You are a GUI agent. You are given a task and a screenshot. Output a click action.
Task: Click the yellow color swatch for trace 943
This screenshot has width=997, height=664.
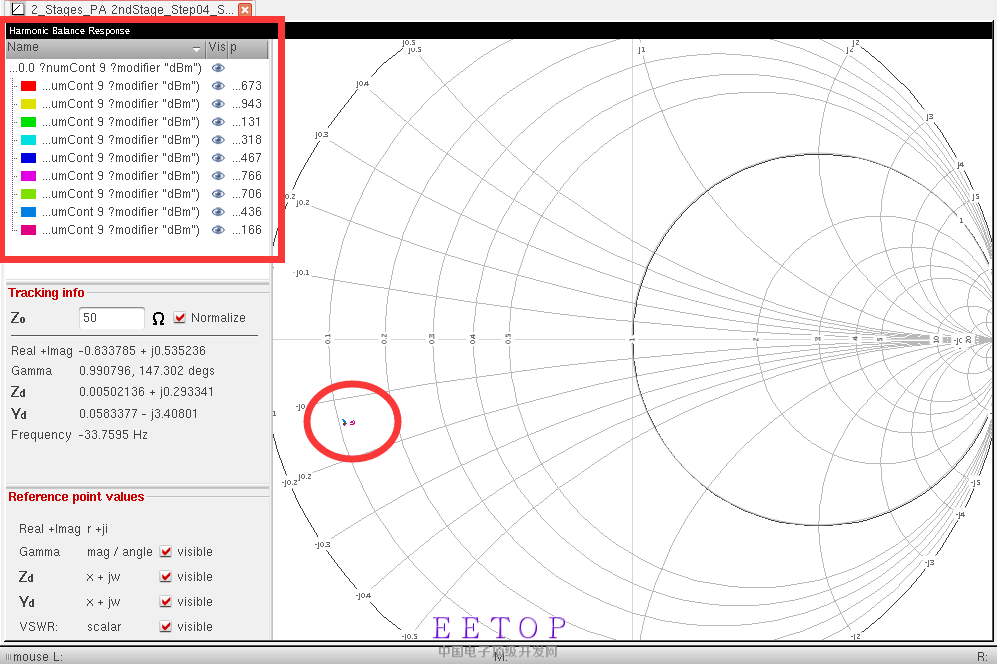29,104
